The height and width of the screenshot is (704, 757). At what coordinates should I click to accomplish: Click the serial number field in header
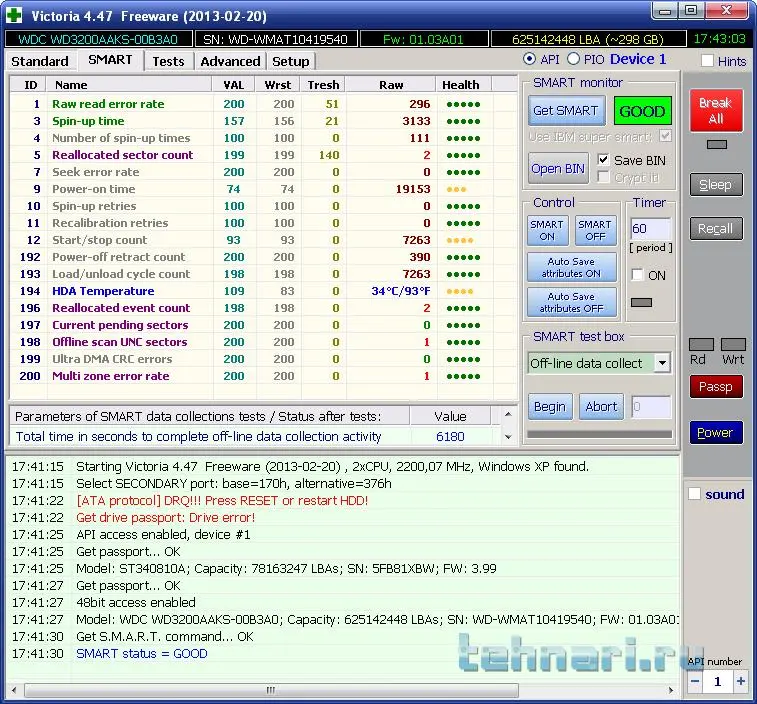point(276,39)
